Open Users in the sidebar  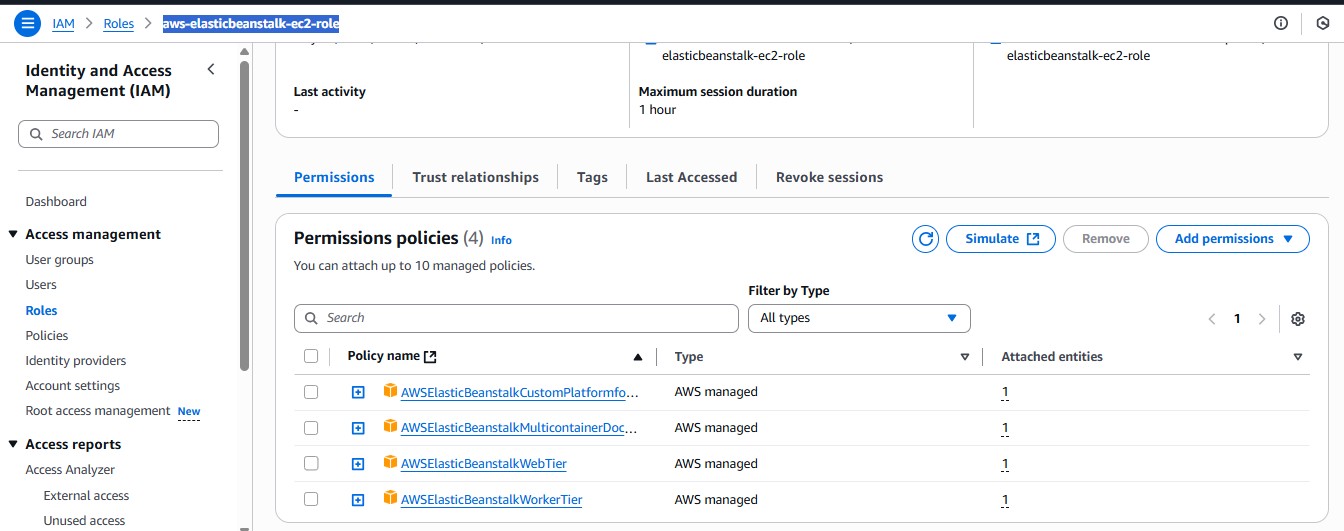(x=41, y=285)
